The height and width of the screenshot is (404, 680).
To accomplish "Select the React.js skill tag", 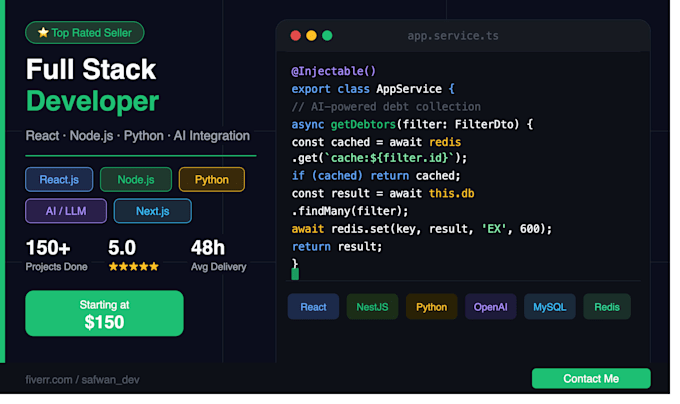I will (x=59, y=179).
